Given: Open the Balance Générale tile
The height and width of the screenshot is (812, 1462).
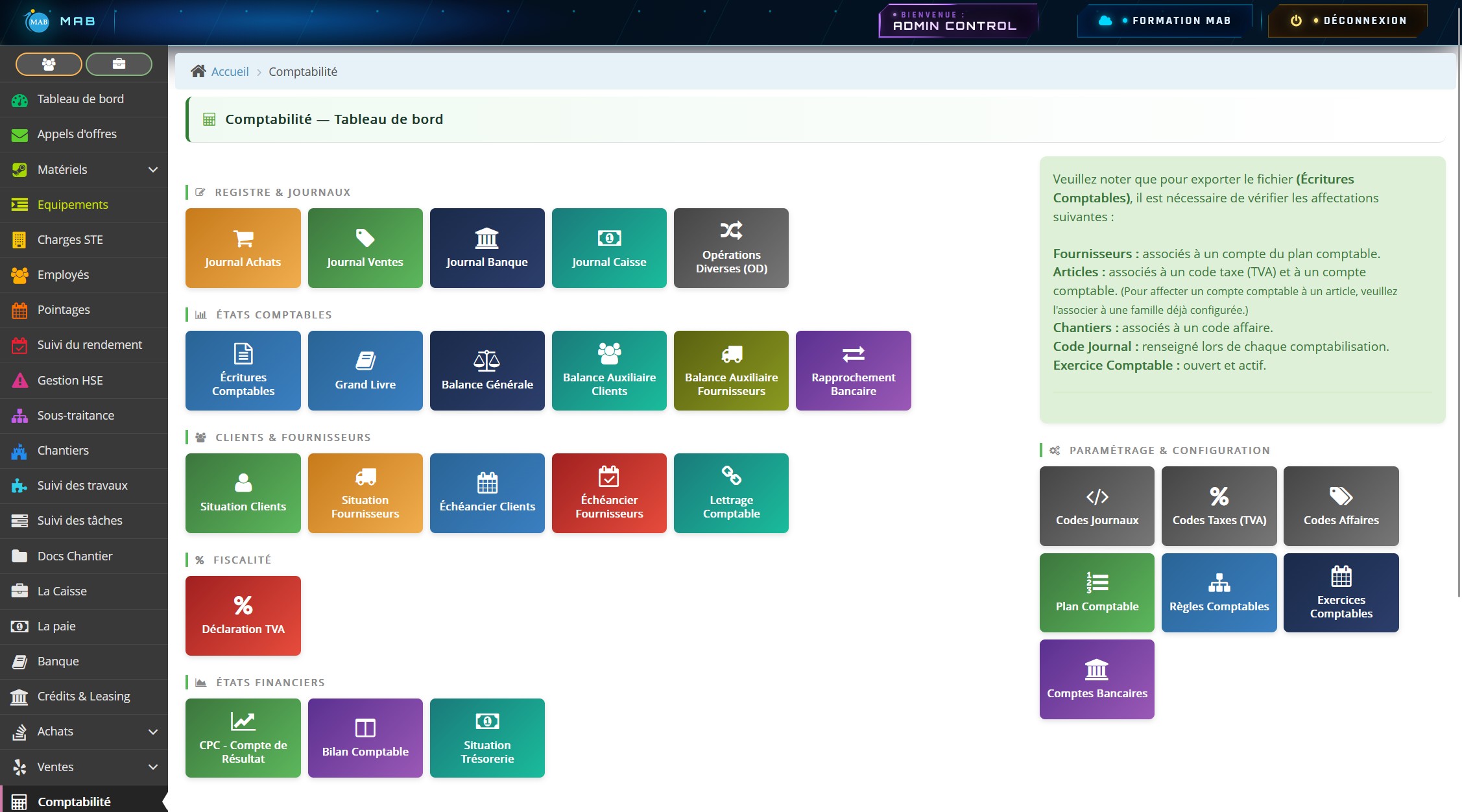Looking at the screenshot, I should [x=487, y=370].
